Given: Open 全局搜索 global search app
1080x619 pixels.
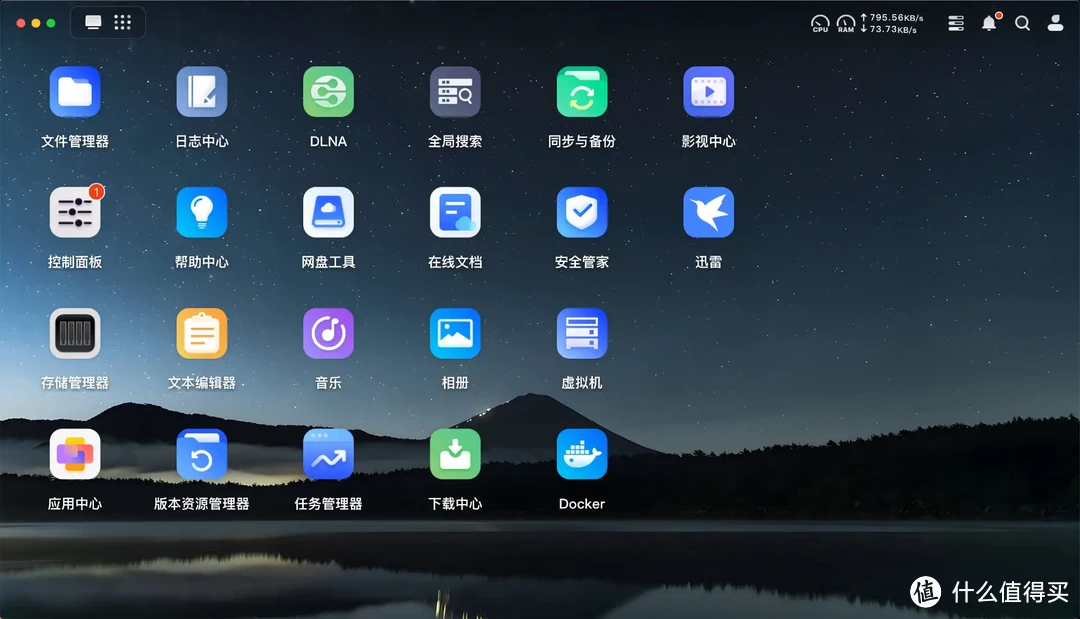Looking at the screenshot, I should click(x=455, y=92).
